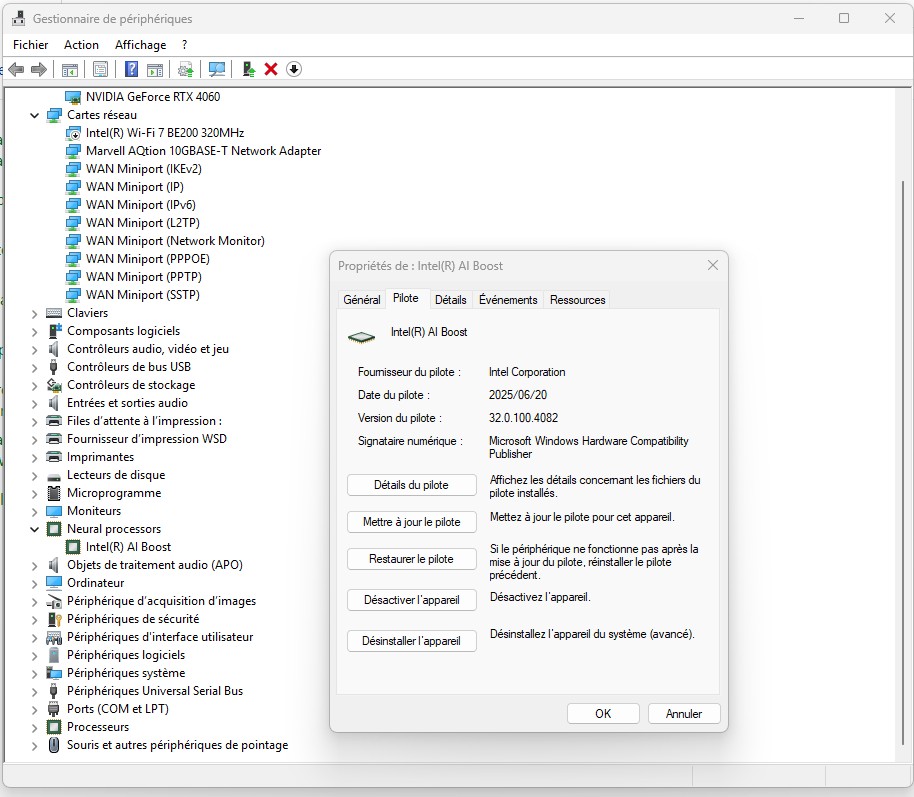
Task: Collapse the Neural processors node
Action: 35,529
